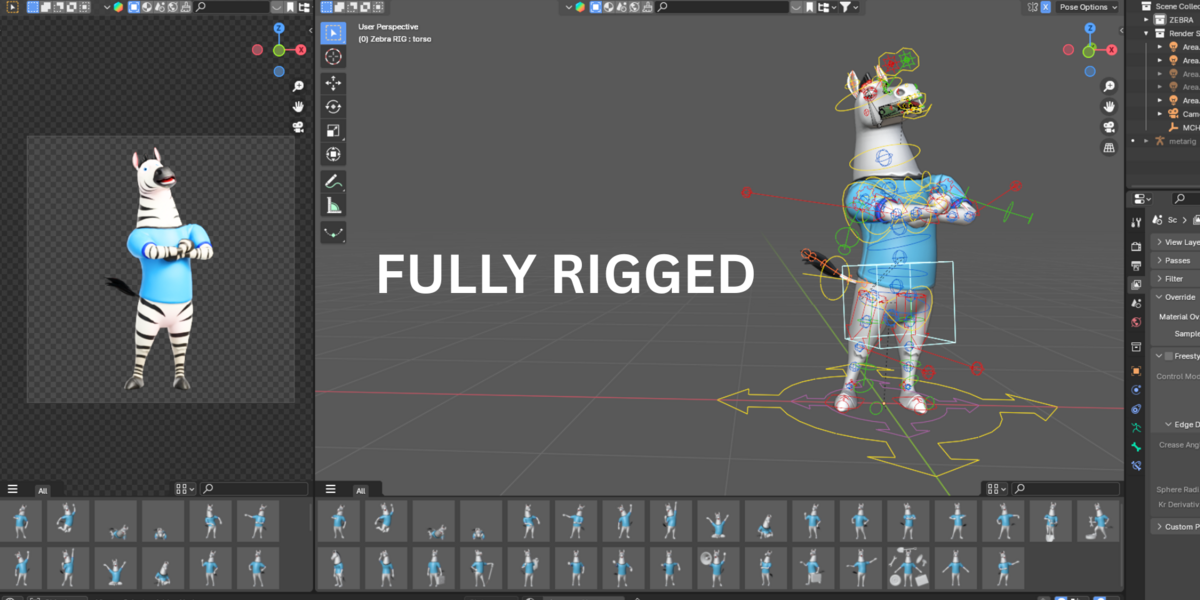Activate the 3D Cursor tool
The width and height of the screenshot is (1200, 600).
333,57
